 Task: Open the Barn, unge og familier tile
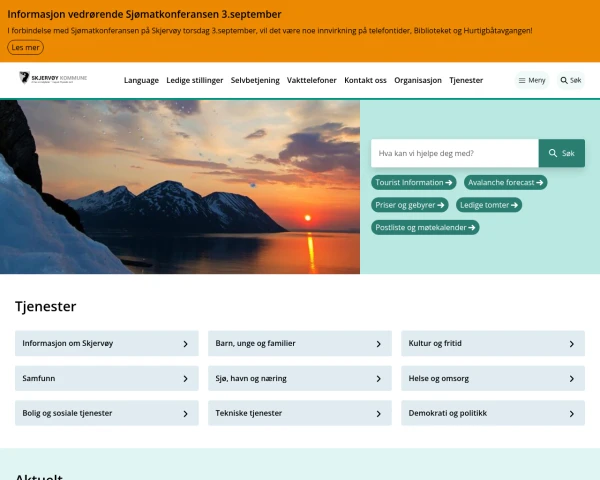(300, 343)
